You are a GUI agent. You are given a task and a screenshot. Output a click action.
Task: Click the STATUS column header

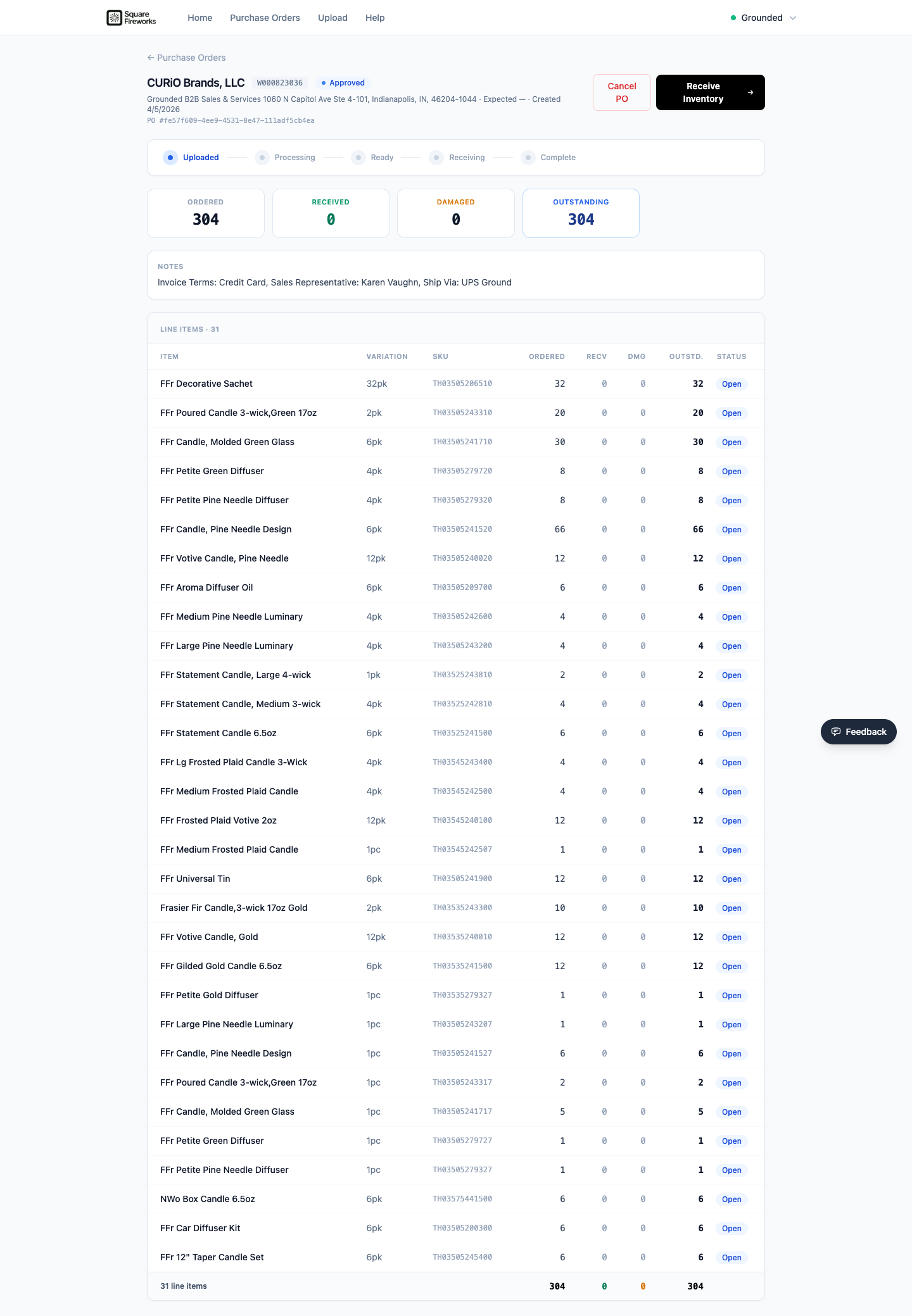pos(731,356)
